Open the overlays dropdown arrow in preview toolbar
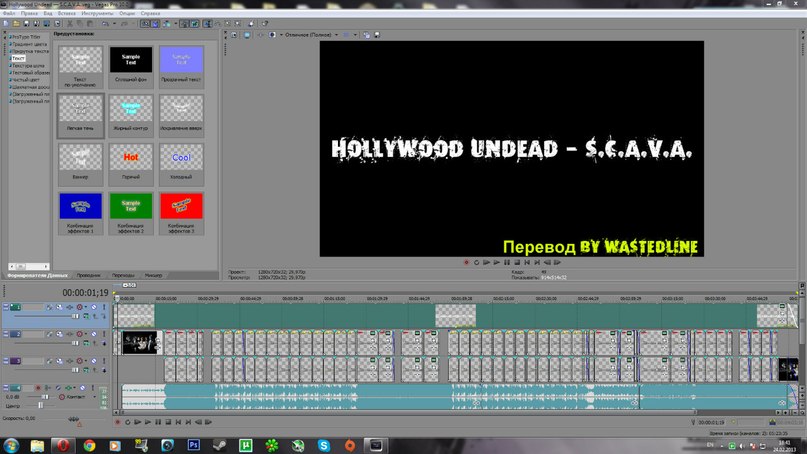The image size is (807, 454). pyautogui.click(x=356, y=35)
